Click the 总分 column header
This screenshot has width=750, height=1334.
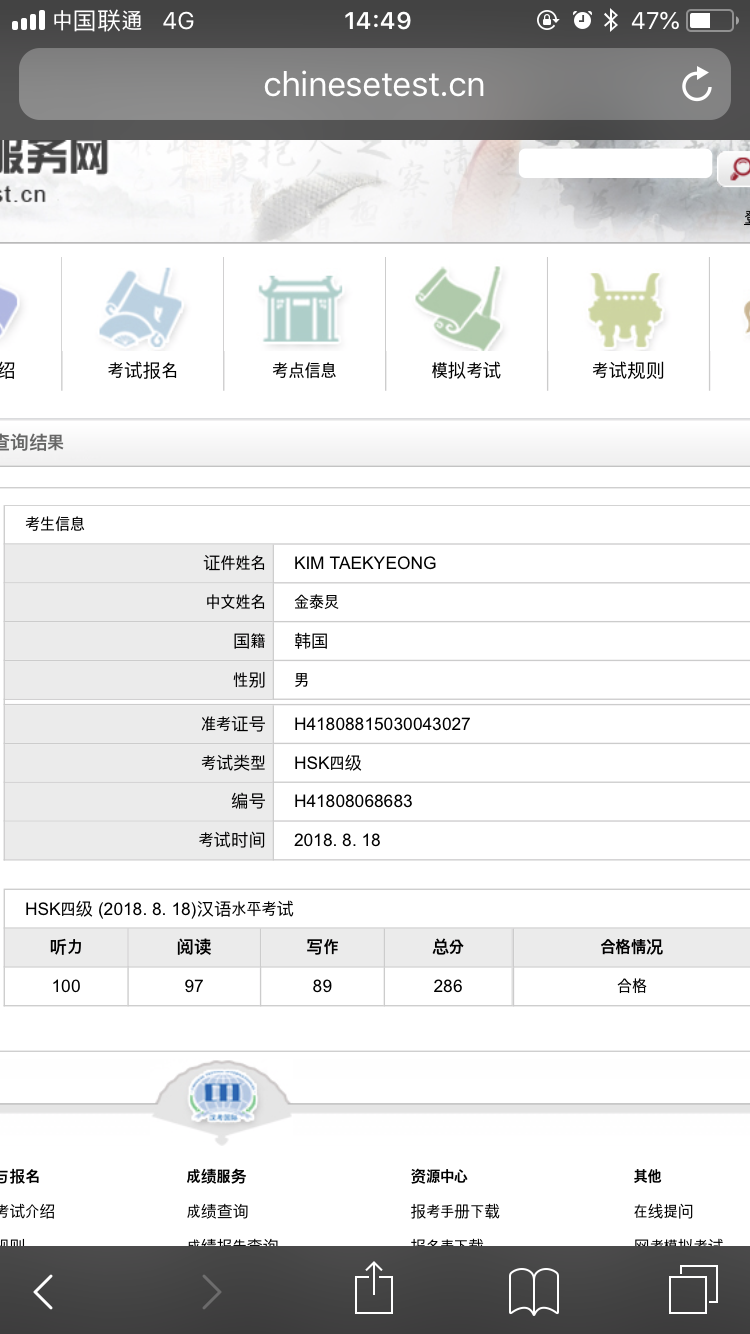pyautogui.click(x=448, y=947)
